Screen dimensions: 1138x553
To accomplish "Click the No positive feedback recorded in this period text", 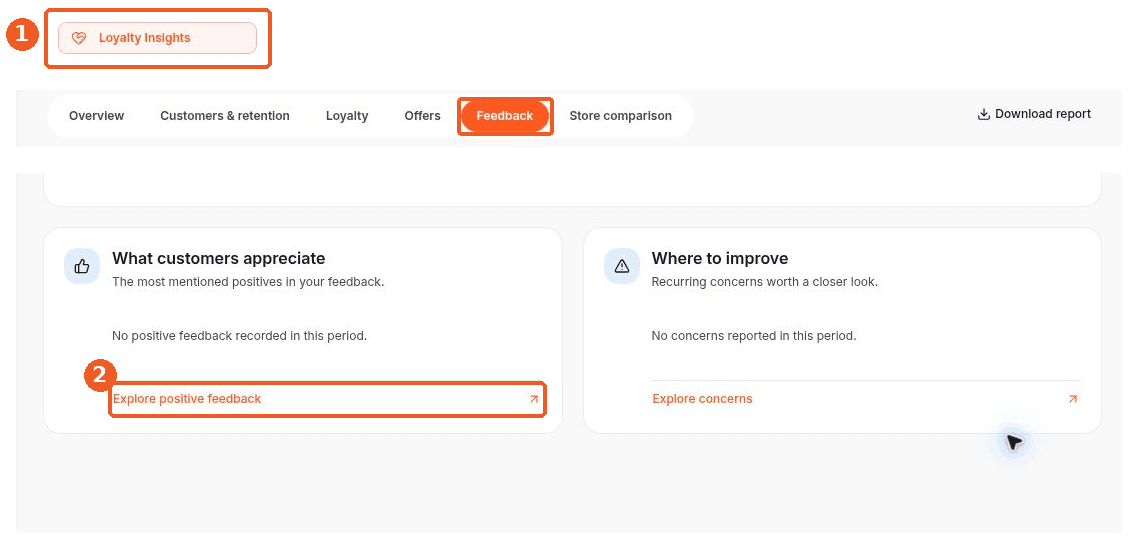I will pos(240,336).
